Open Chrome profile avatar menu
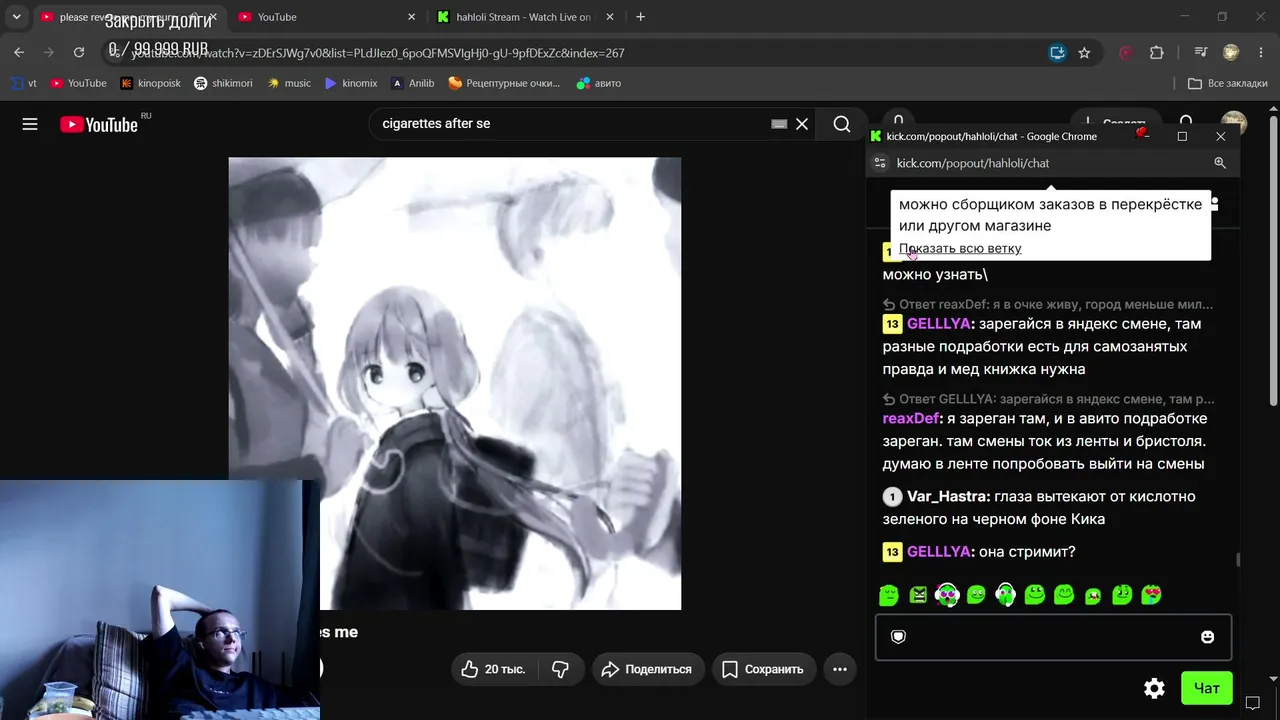1280x720 pixels. point(1231,53)
